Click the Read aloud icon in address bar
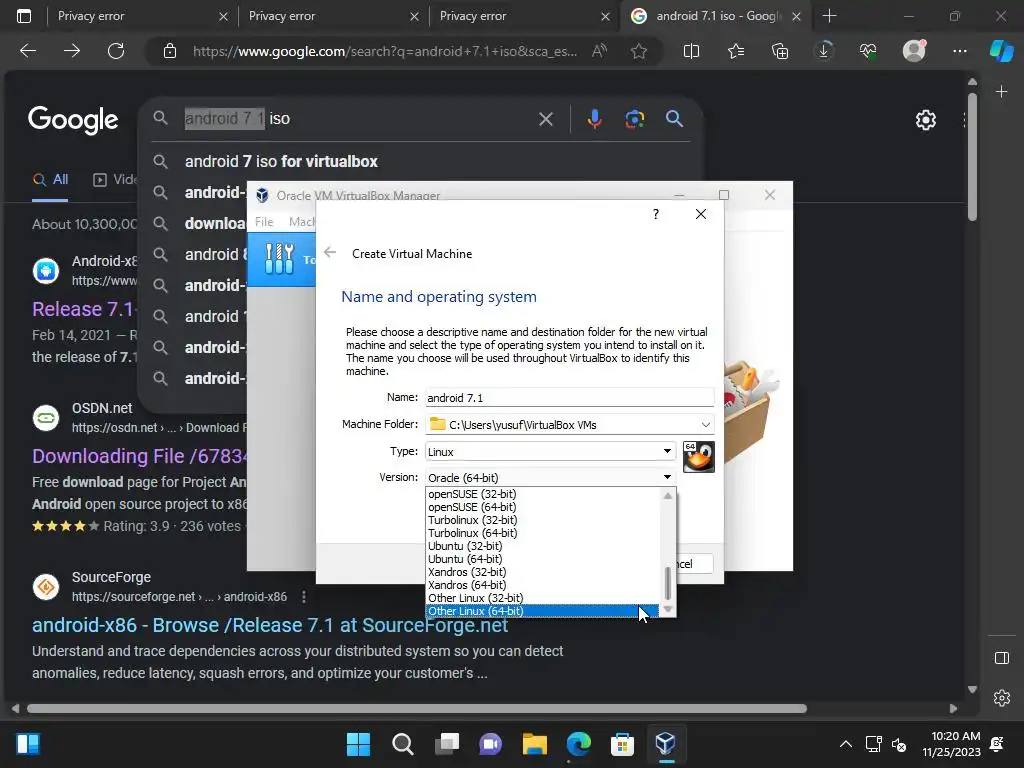The height and width of the screenshot is (768, 1024). point(599,51)
